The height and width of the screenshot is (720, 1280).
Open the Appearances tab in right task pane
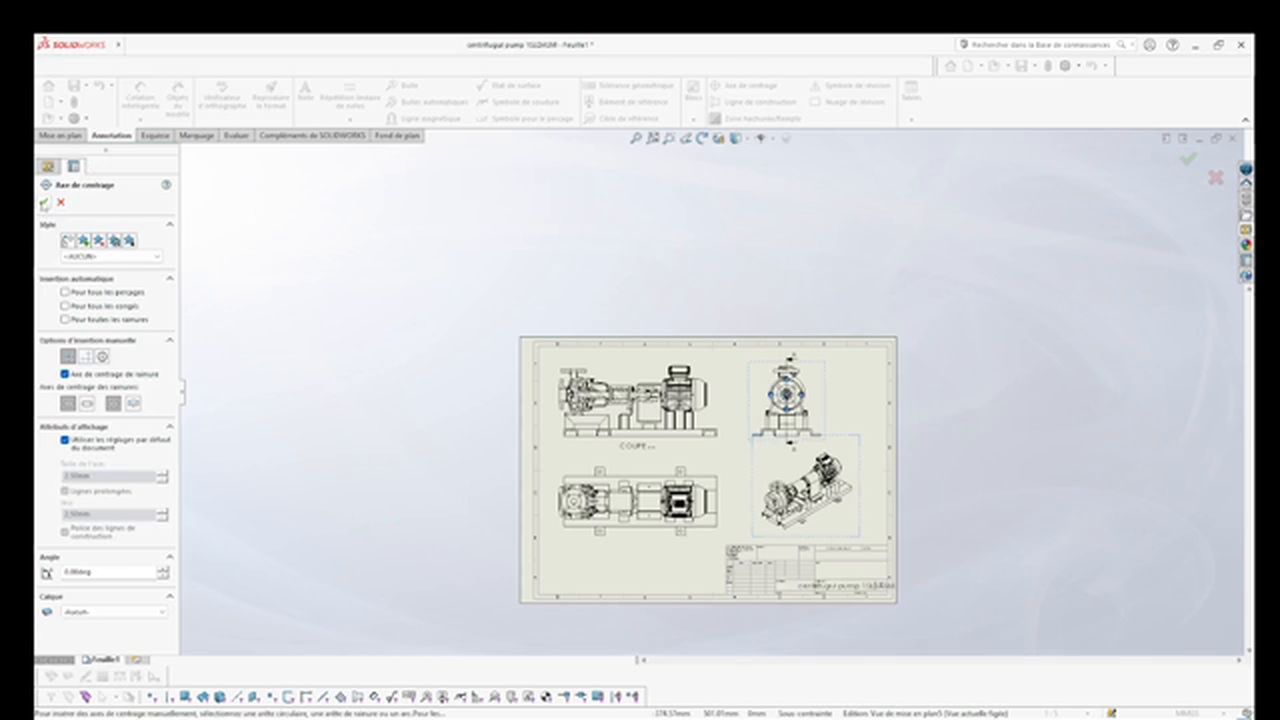(1246, 244)
